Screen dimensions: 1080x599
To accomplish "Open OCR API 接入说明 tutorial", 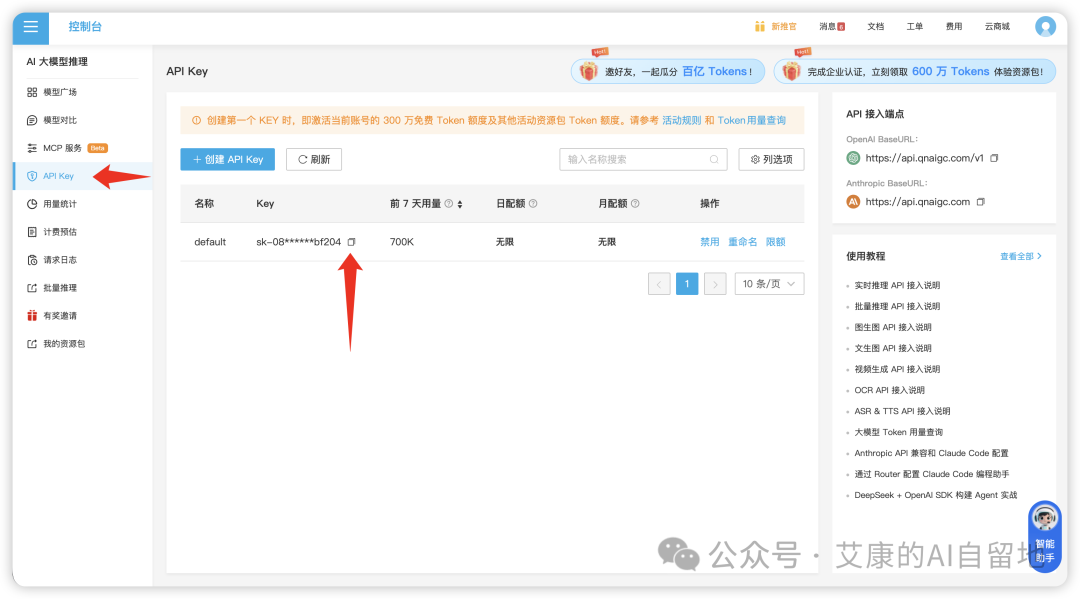I will (x=889, y=390).
